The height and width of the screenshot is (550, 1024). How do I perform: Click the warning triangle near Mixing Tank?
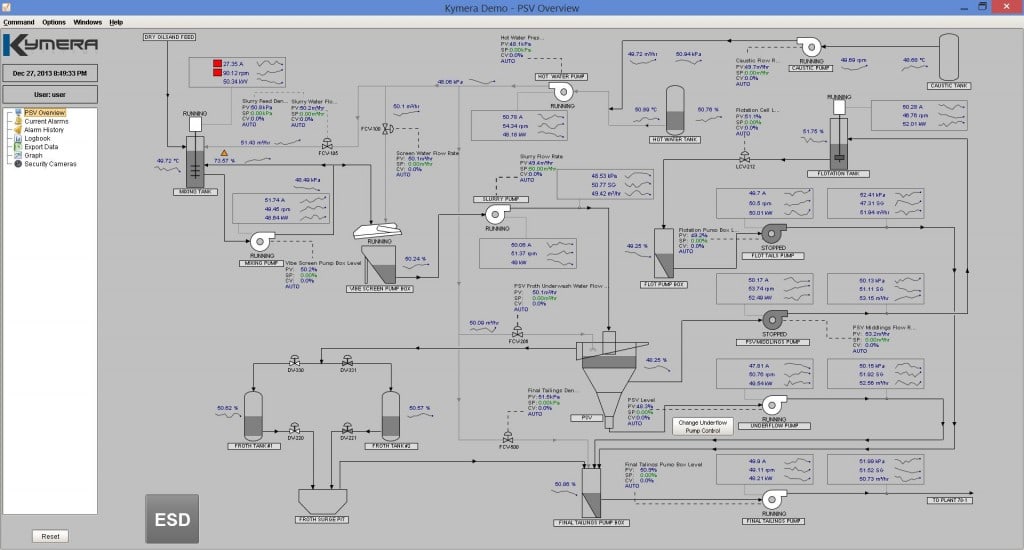pyautogui.click(x=224, y=153)
